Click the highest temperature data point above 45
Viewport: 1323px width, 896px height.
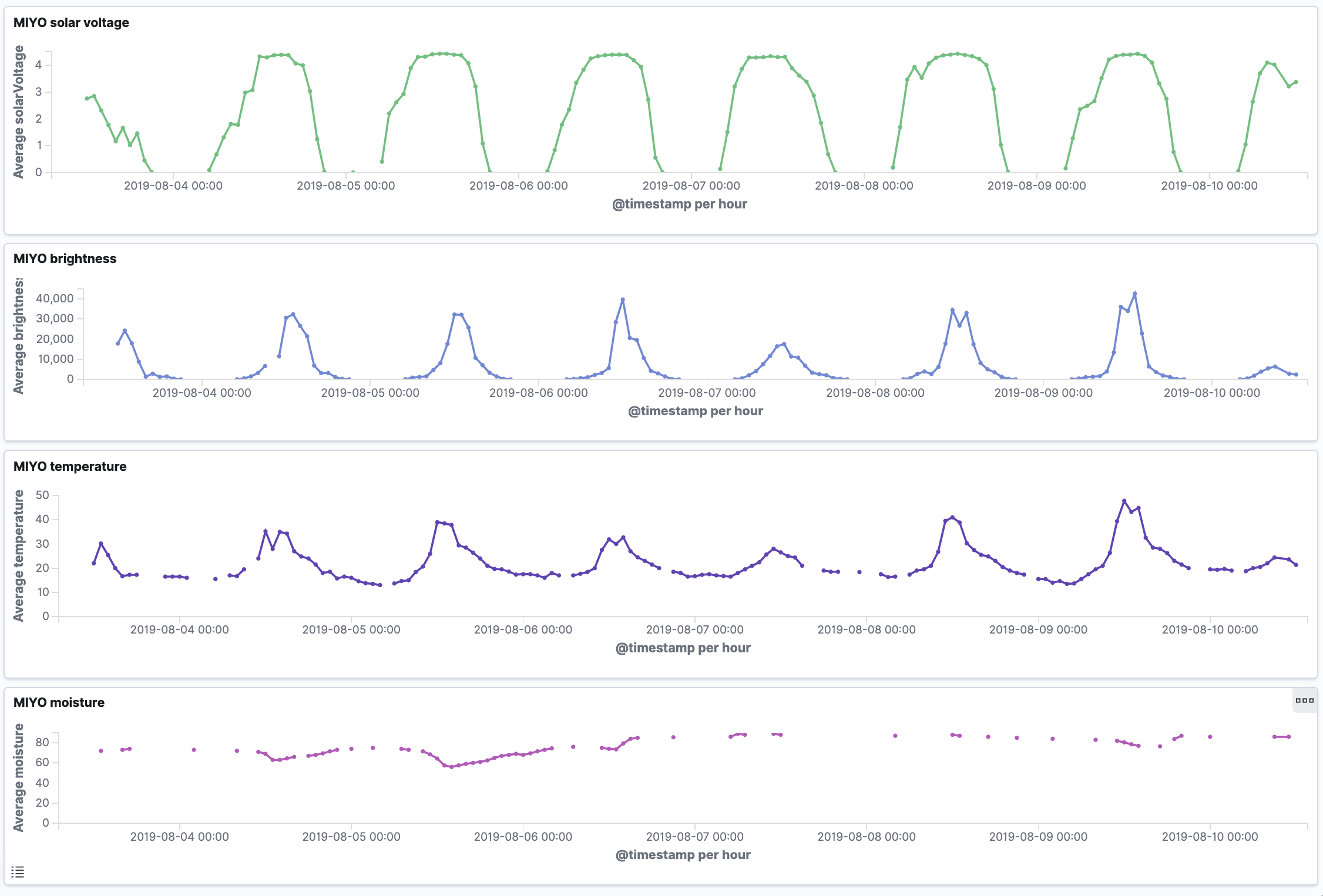pyautogui.click(x=1124, y=501)
